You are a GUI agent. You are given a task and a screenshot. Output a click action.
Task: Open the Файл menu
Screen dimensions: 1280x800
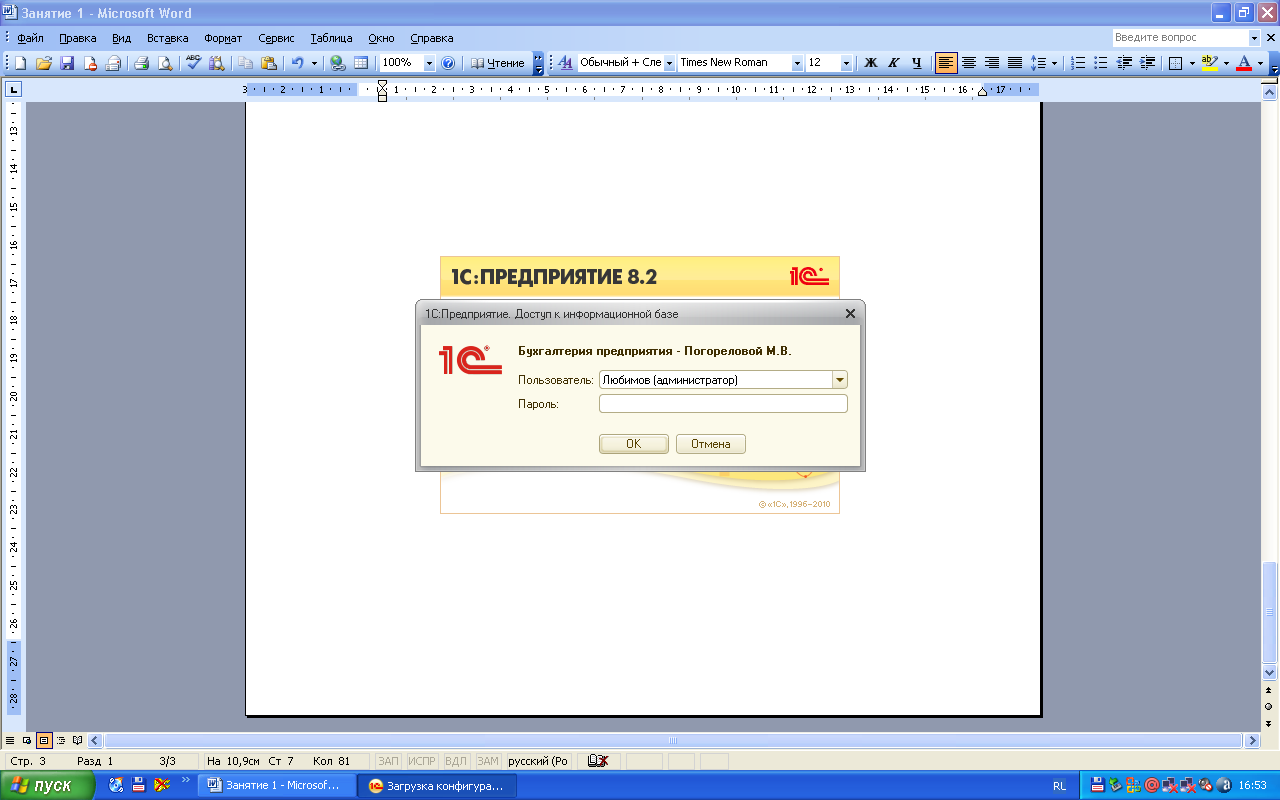30,38
